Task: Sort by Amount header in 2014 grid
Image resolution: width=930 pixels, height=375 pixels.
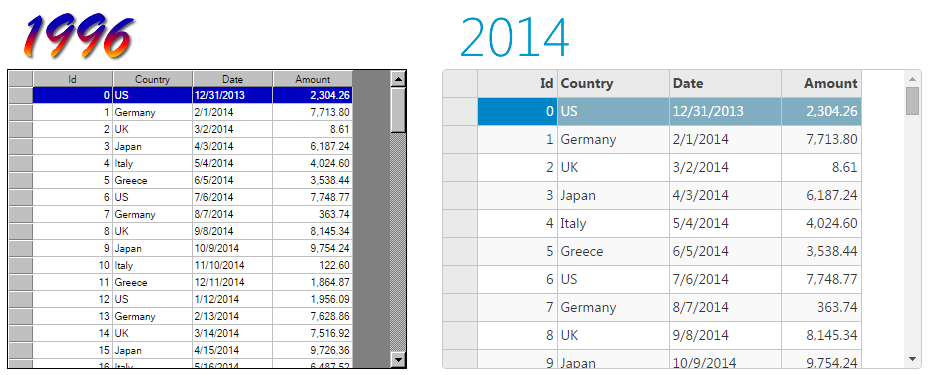Action: click(x=821, y=84)
